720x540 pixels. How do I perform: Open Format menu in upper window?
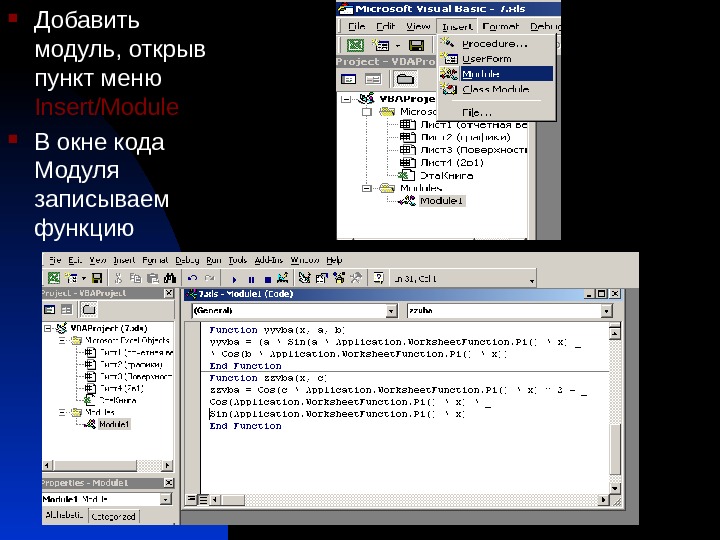point(501,27)
